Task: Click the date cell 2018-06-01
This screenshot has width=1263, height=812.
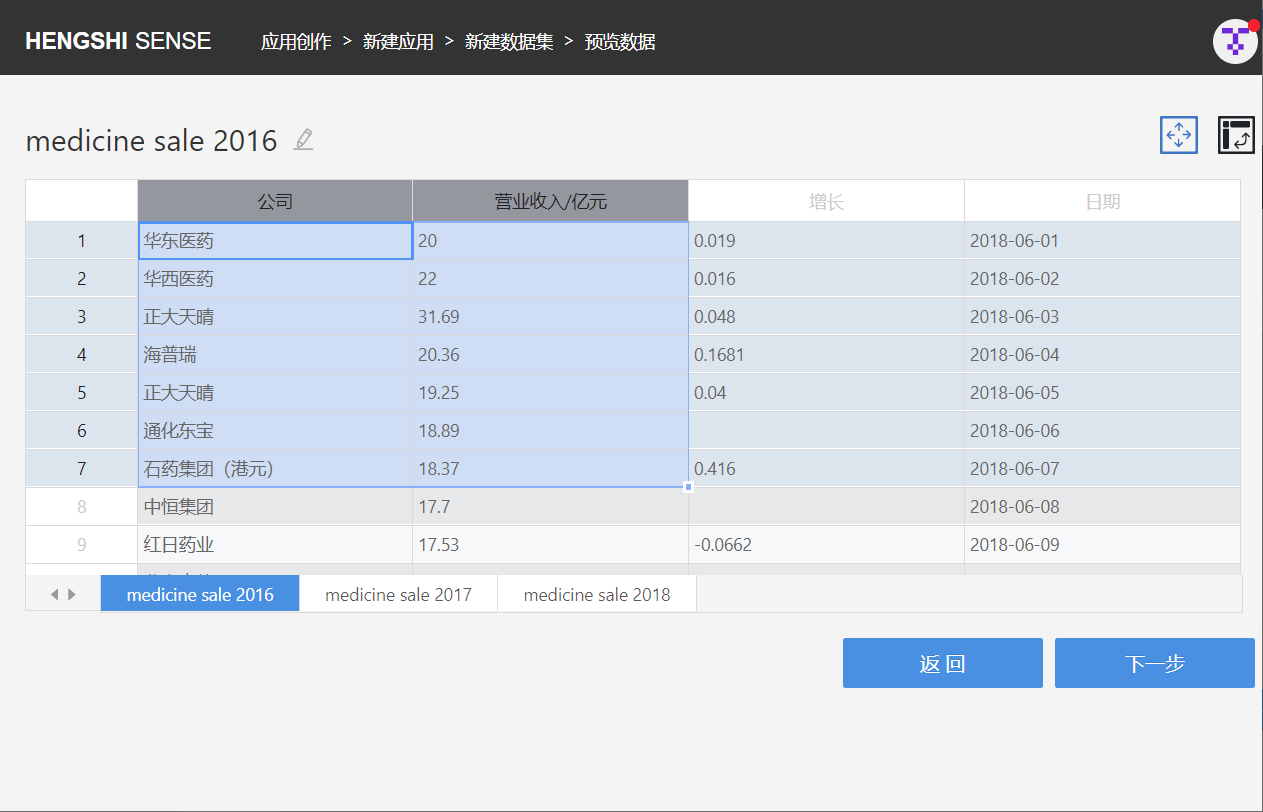Action: [1102, 241]
